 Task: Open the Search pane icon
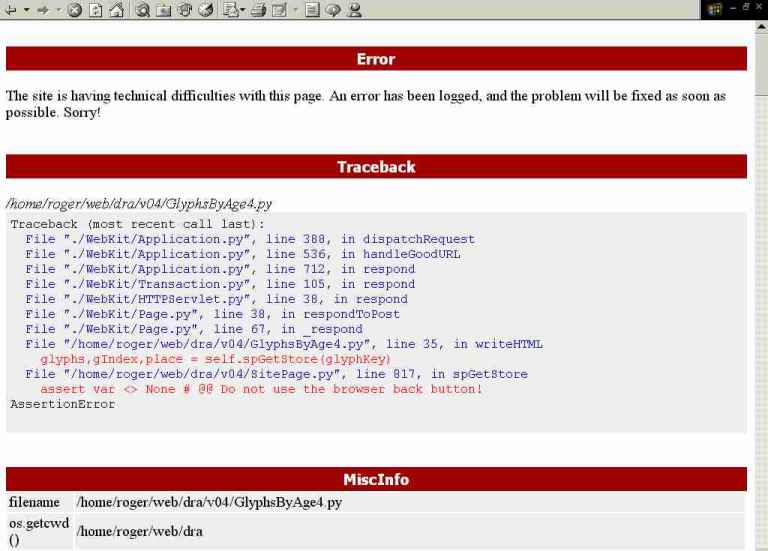coord(141,9)
